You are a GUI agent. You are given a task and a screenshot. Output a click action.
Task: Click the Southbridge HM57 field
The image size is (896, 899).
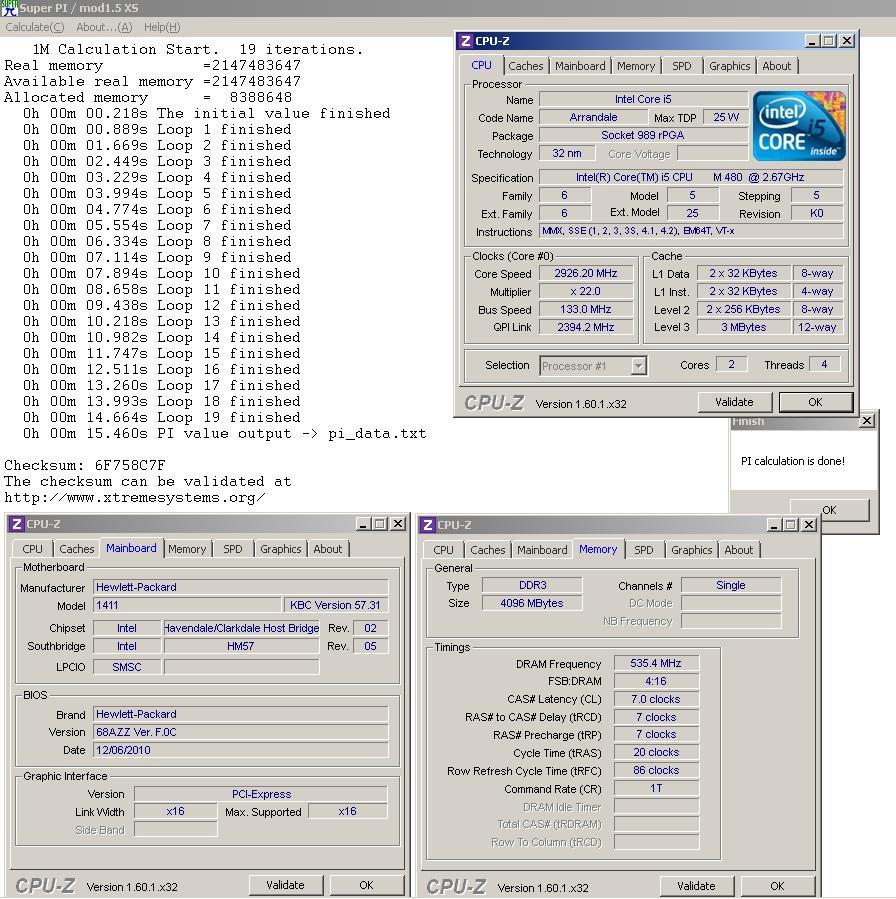tap(241, 646)
